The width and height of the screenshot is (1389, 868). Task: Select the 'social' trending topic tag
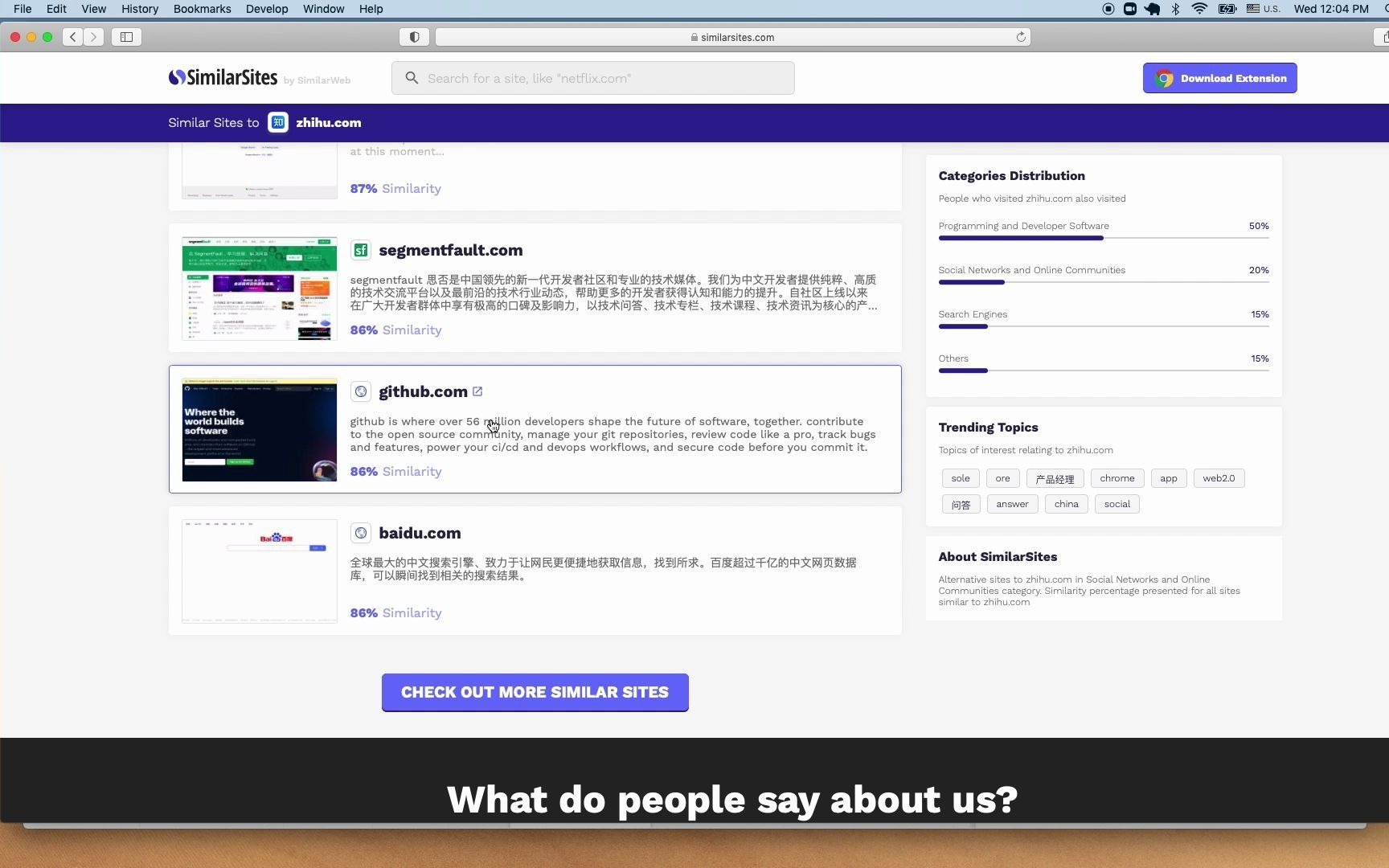click(1117, 504)
